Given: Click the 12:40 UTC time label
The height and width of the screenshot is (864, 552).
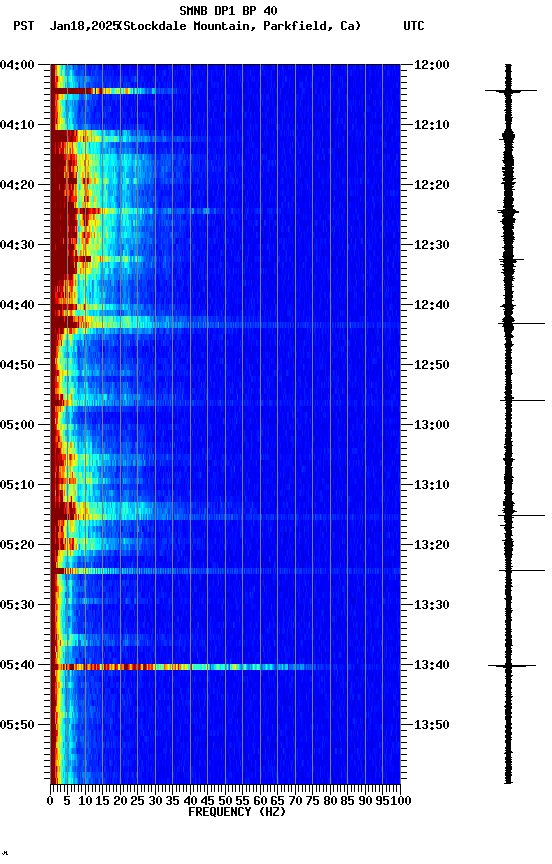Looking at the screenshot, I should click(x=432, y=305).
